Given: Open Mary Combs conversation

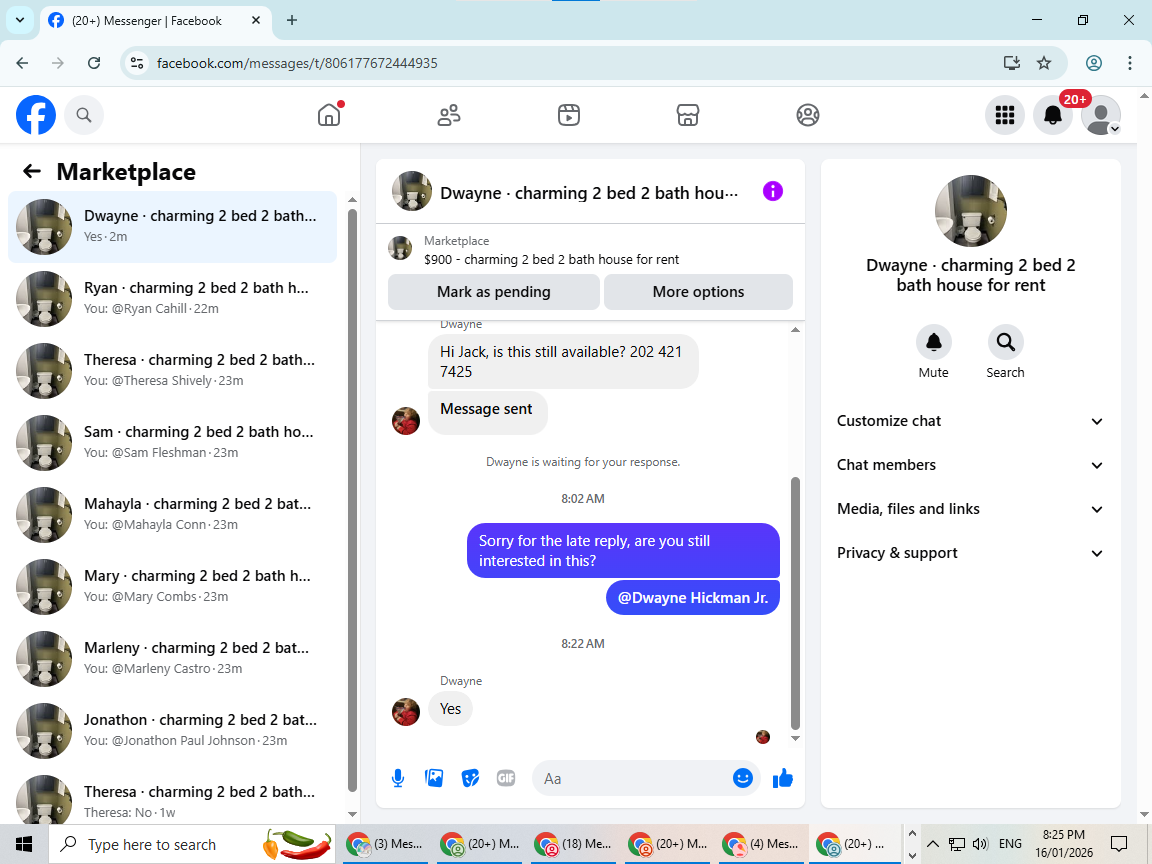Looking at the screenshot, I should coord(173,587).
